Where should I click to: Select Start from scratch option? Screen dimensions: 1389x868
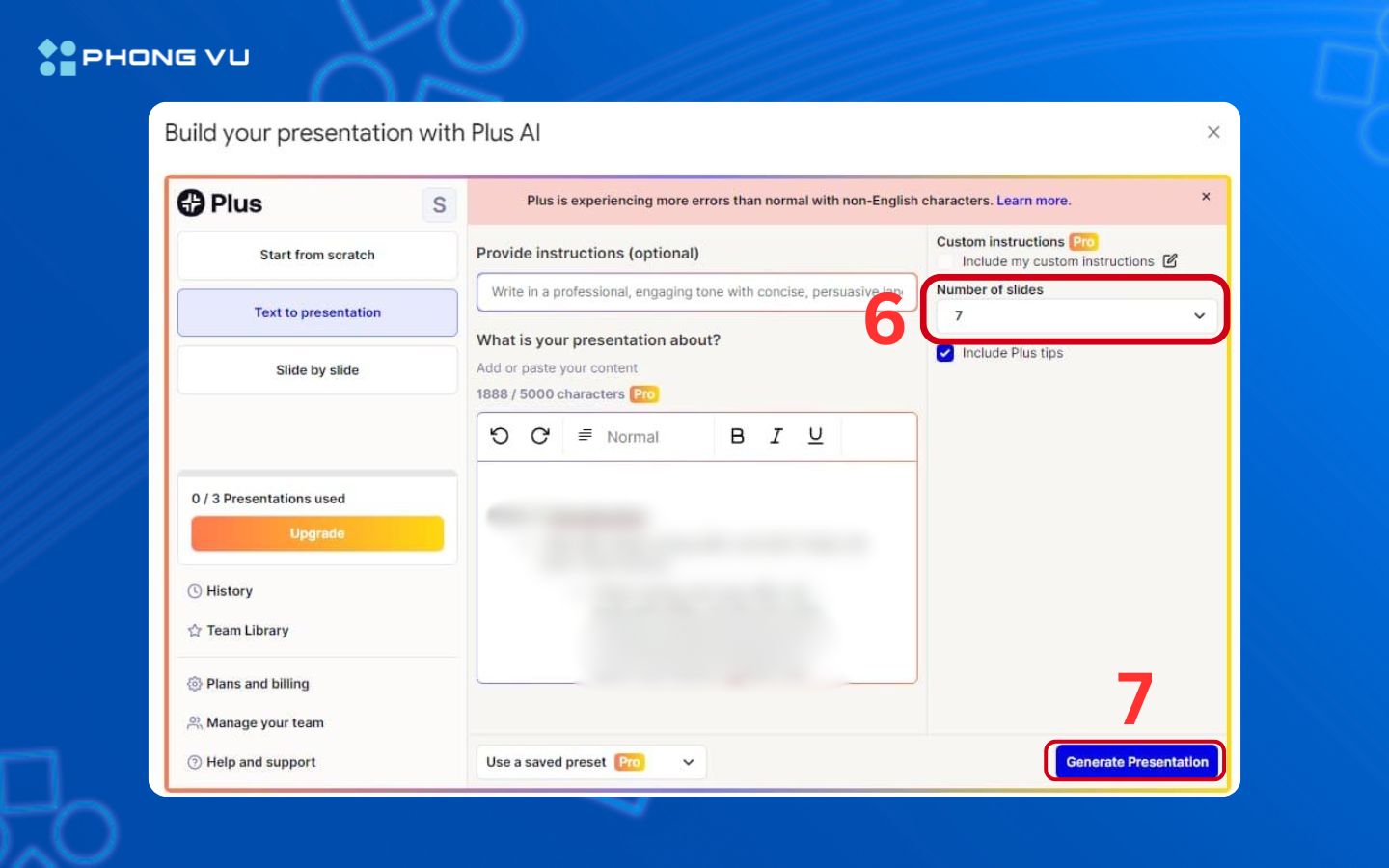[317, 255]
